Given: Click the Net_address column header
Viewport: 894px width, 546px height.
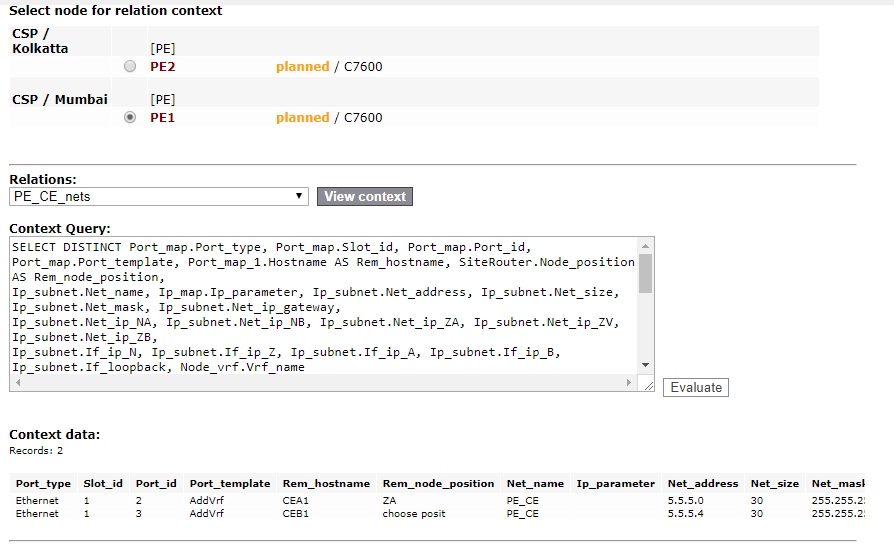Looking at the screenshot, I should pyautogui.click(x=703, y=483).
